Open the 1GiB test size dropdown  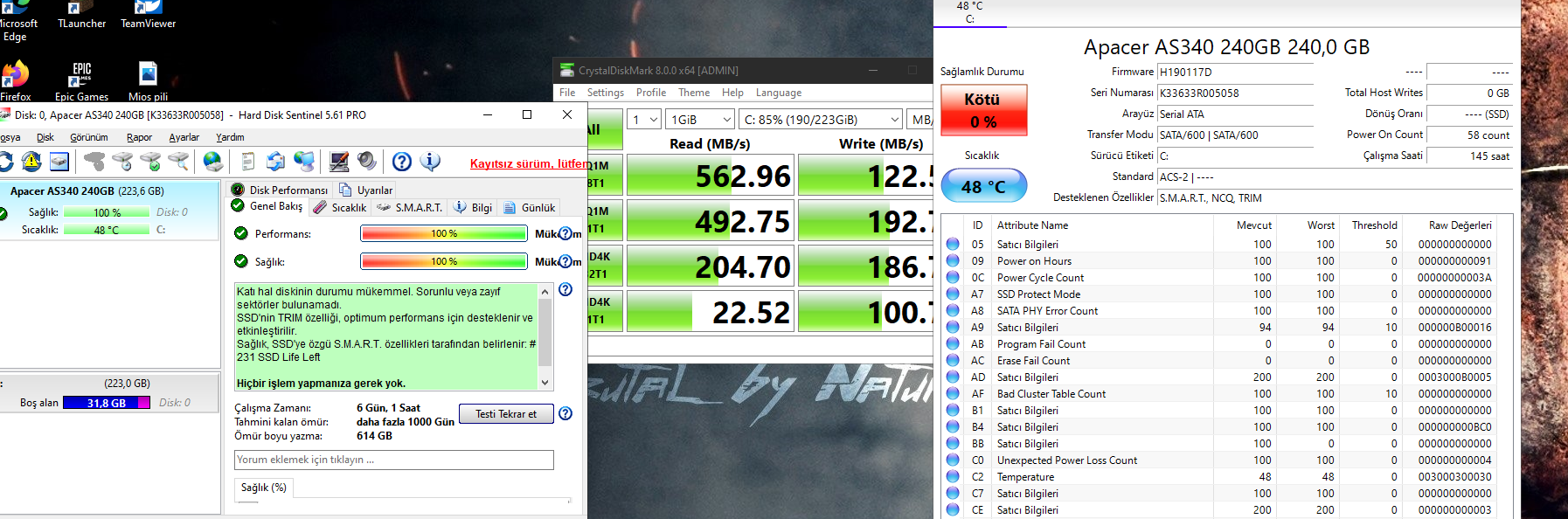[700, 120]
